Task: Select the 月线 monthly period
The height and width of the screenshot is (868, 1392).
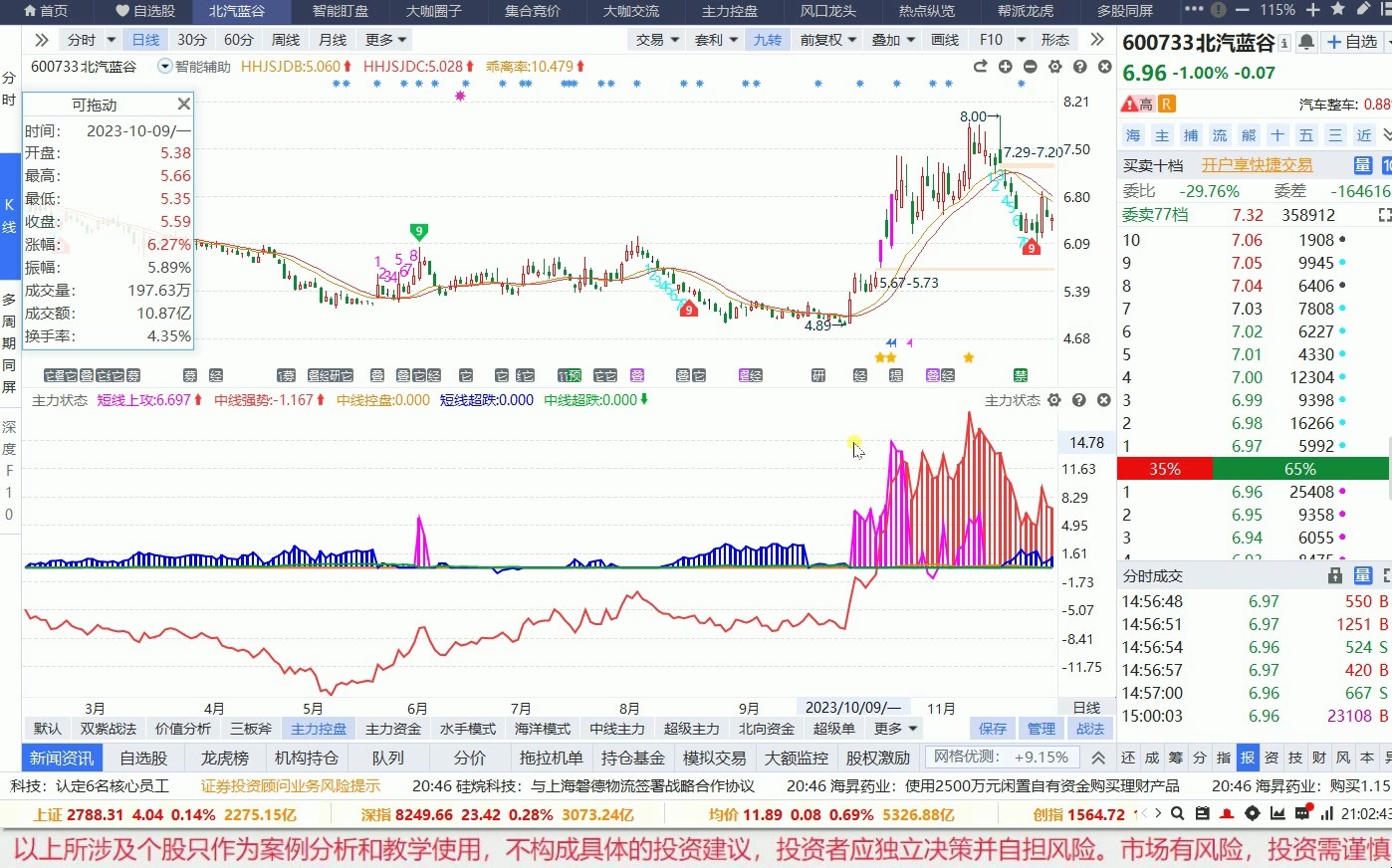Action: click(x=333, y=40)
